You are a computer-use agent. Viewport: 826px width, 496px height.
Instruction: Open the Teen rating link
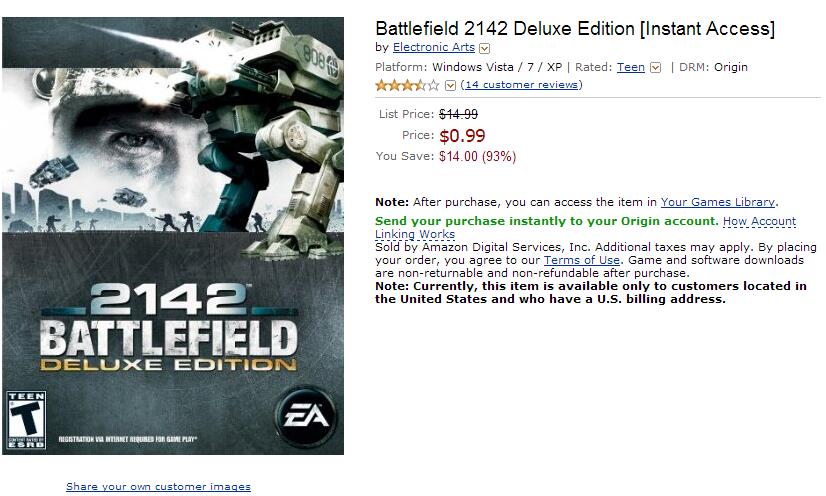click(631, 67)
